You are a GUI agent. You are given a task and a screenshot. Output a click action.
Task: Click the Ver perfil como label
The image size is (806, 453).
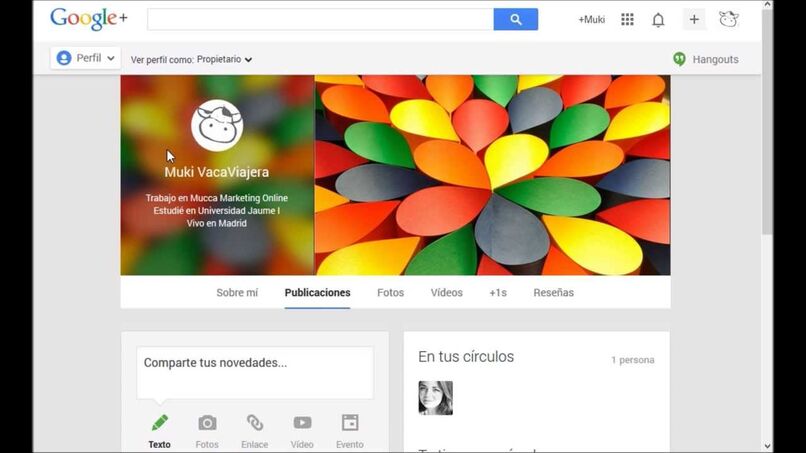(x=162, y=60)
